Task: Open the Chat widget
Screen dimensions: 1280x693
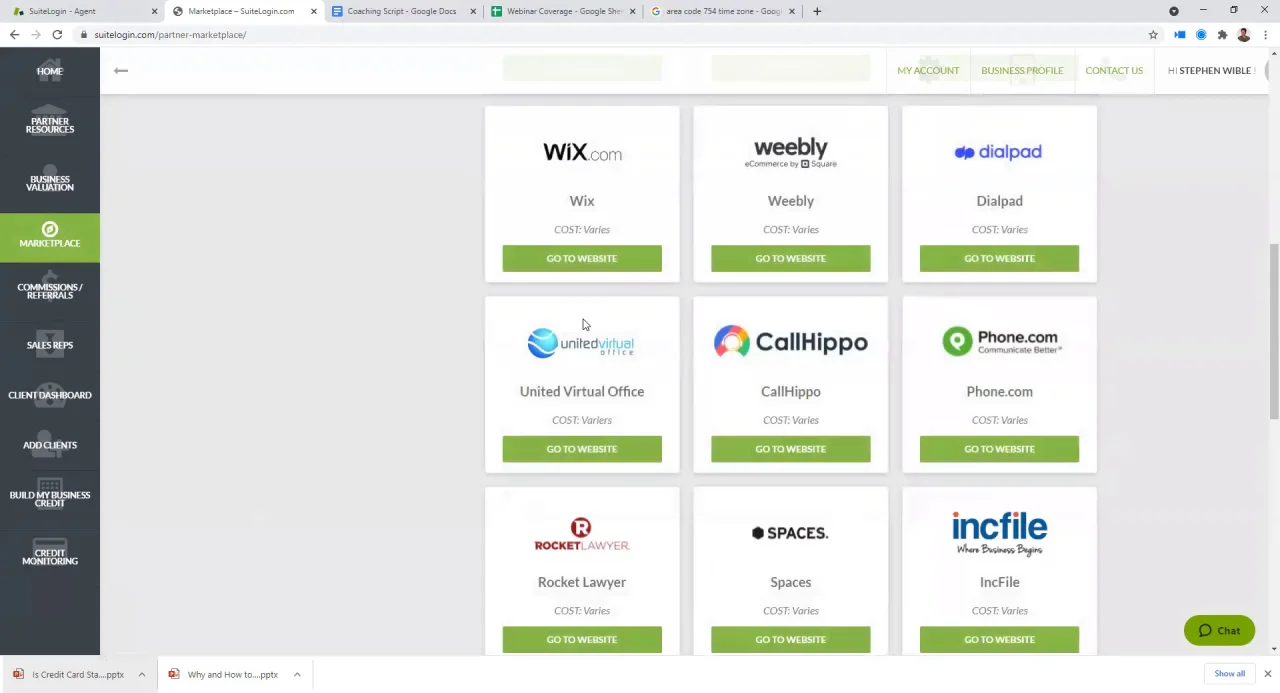Action: pos(1219,631)
